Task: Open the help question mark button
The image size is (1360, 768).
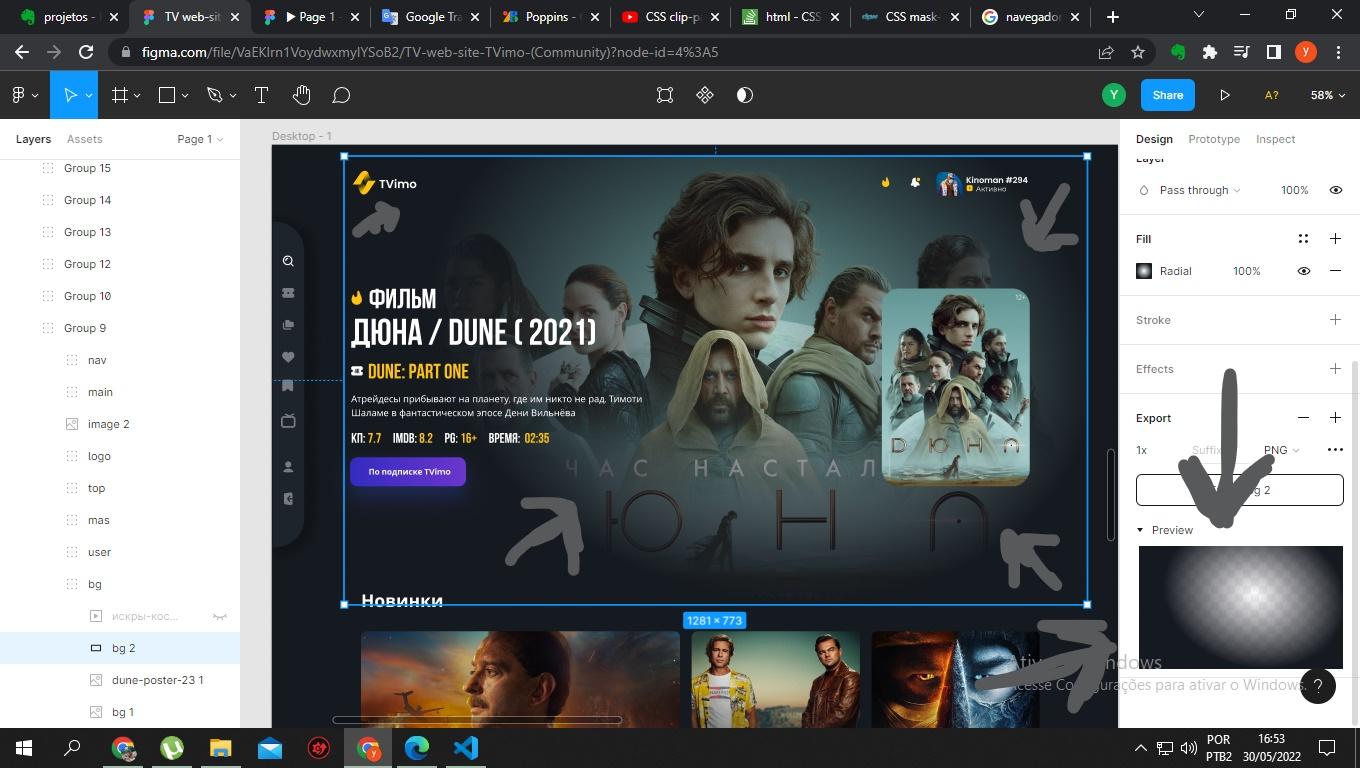Action: pos(1318,685)
